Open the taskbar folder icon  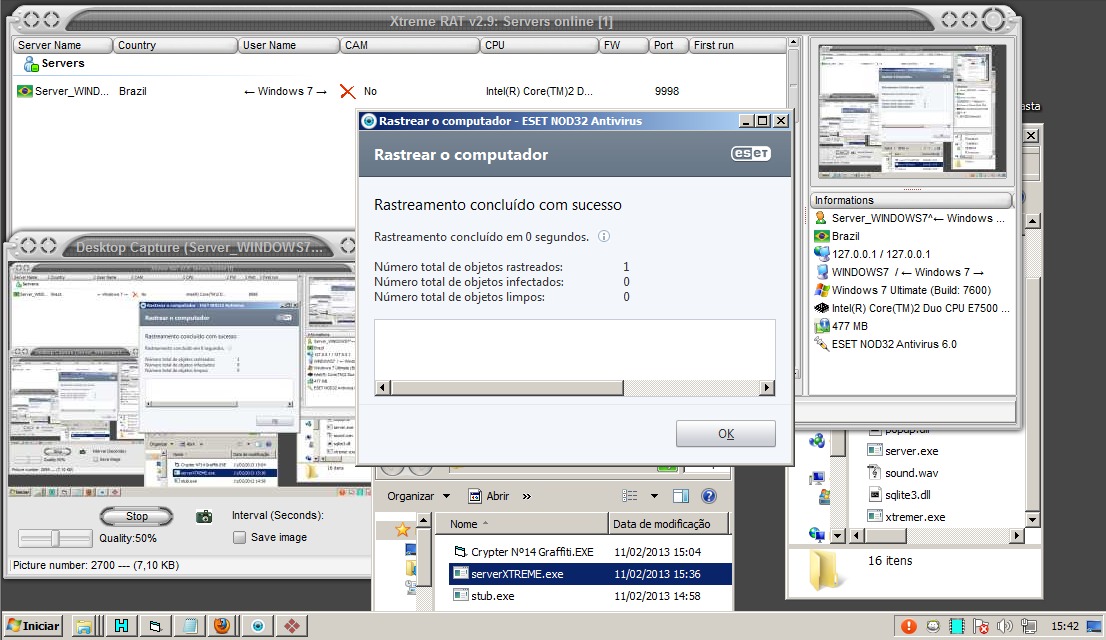point(84,626)
